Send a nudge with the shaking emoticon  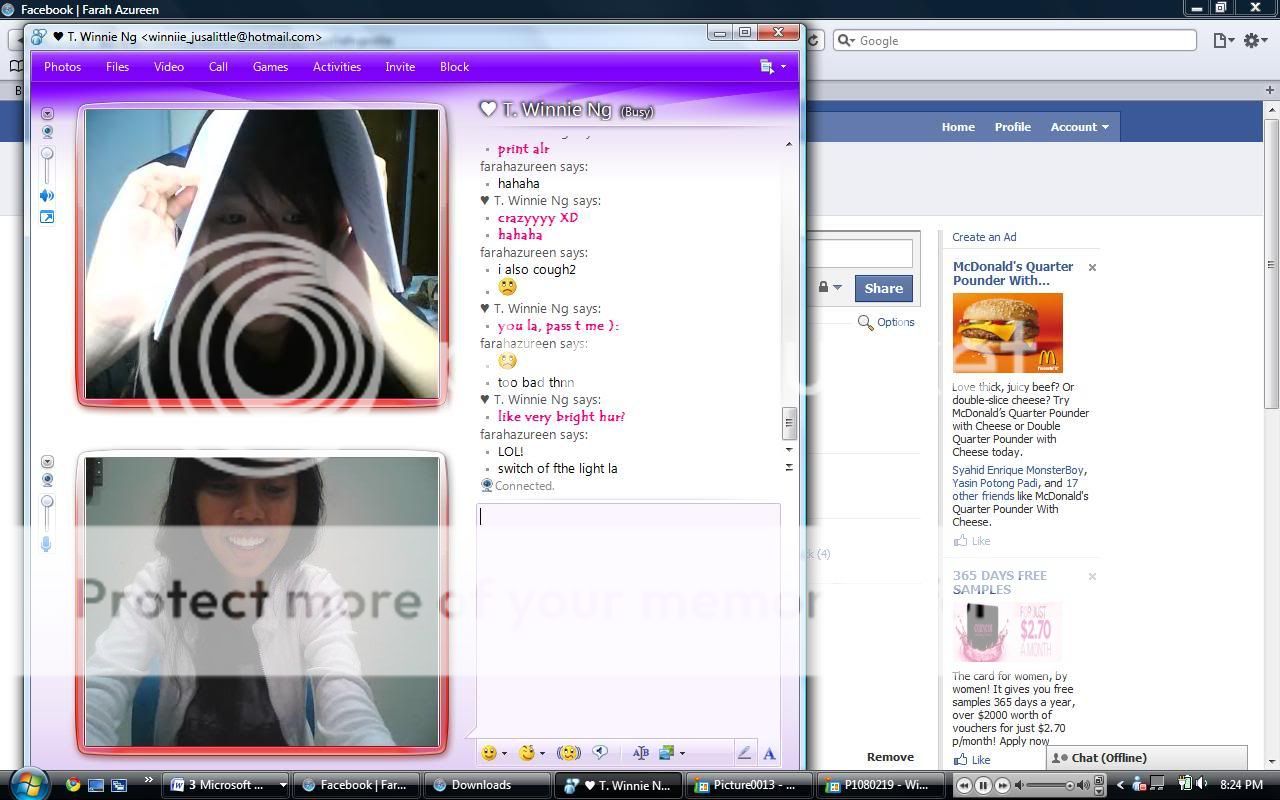(569, 753)
